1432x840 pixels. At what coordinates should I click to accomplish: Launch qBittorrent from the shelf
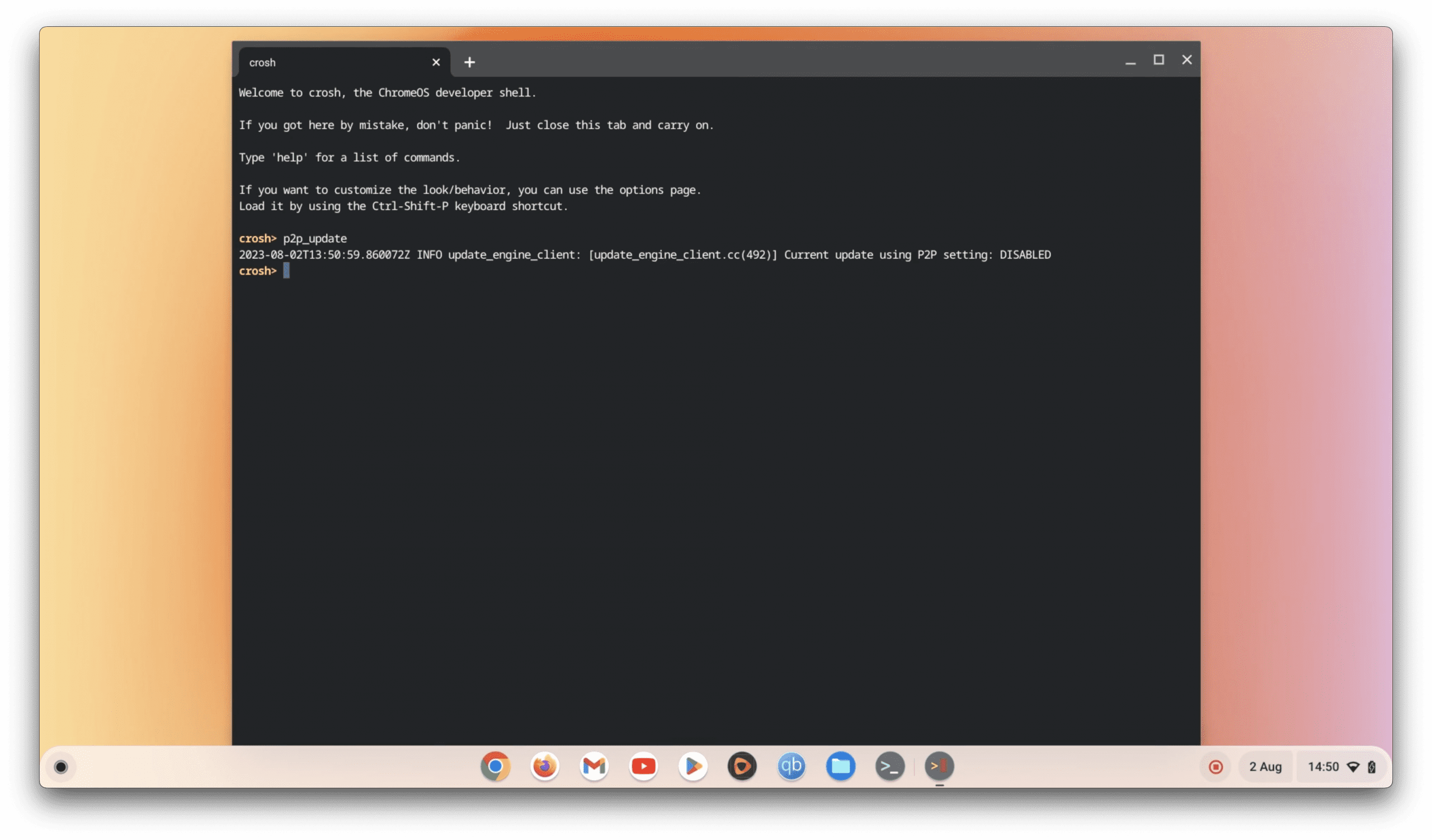[792, 767]
